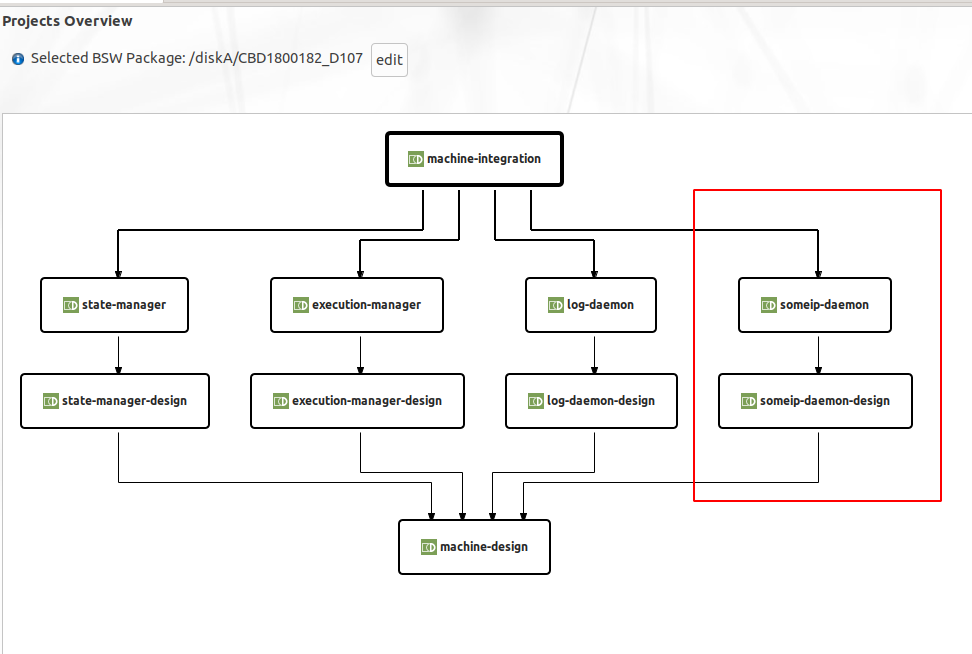Click the state-manager project icon
Screen dimensions: 972x654
[71, 305]
